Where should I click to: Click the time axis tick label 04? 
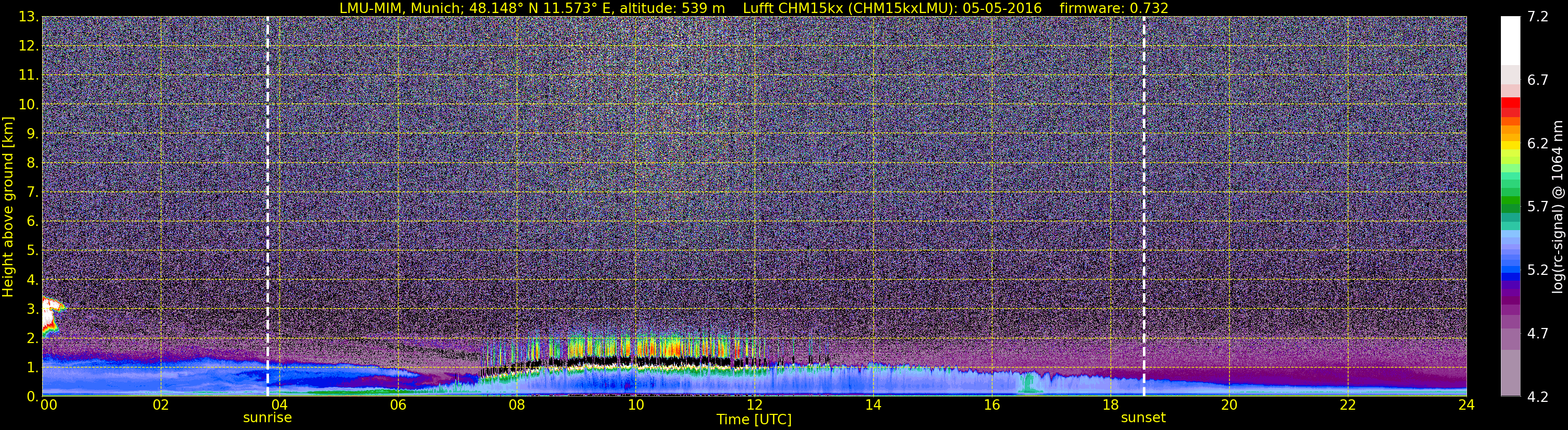(279, 406)
